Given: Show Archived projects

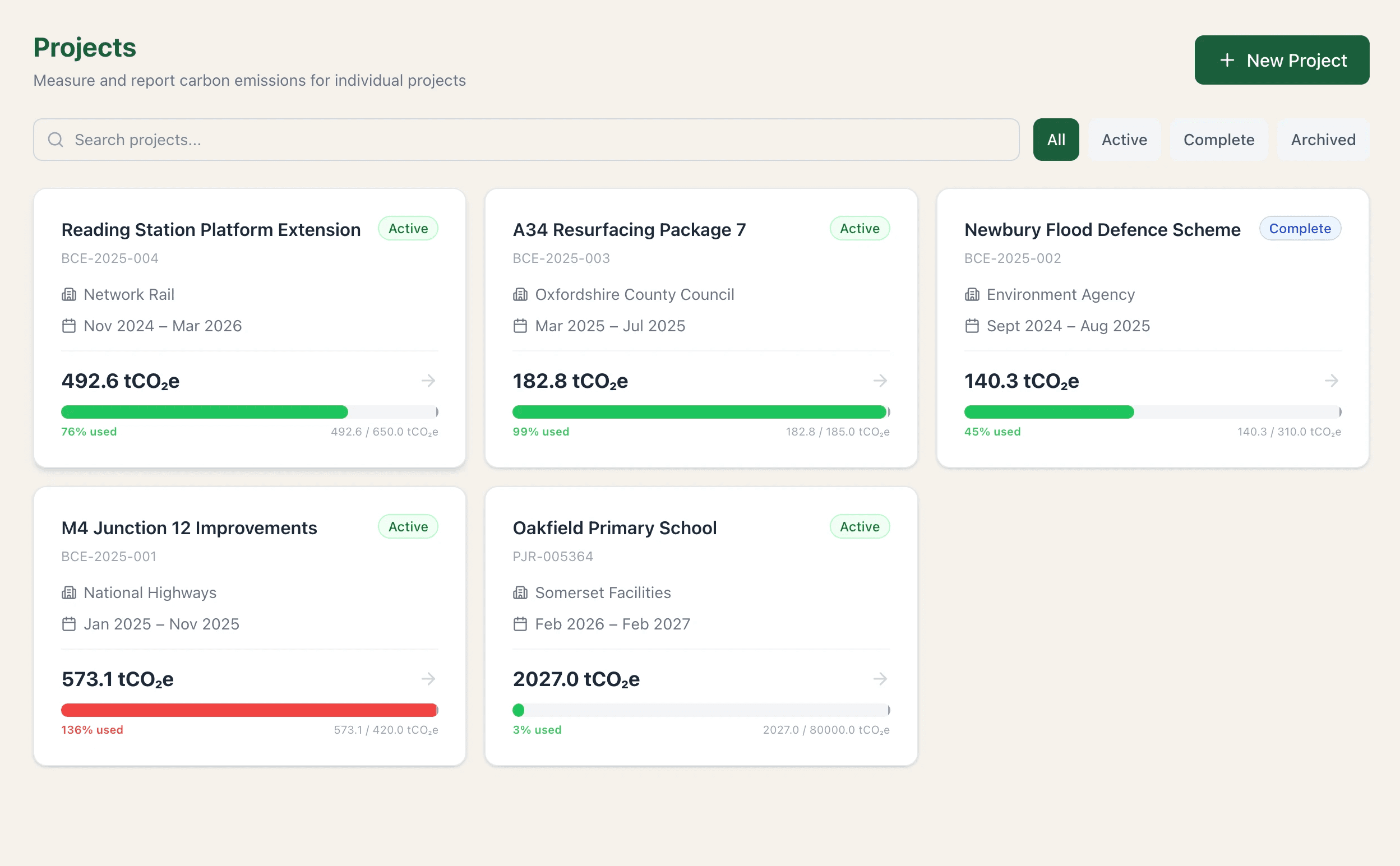Looking at the screenshot, I should click(x=1323, y=140).
